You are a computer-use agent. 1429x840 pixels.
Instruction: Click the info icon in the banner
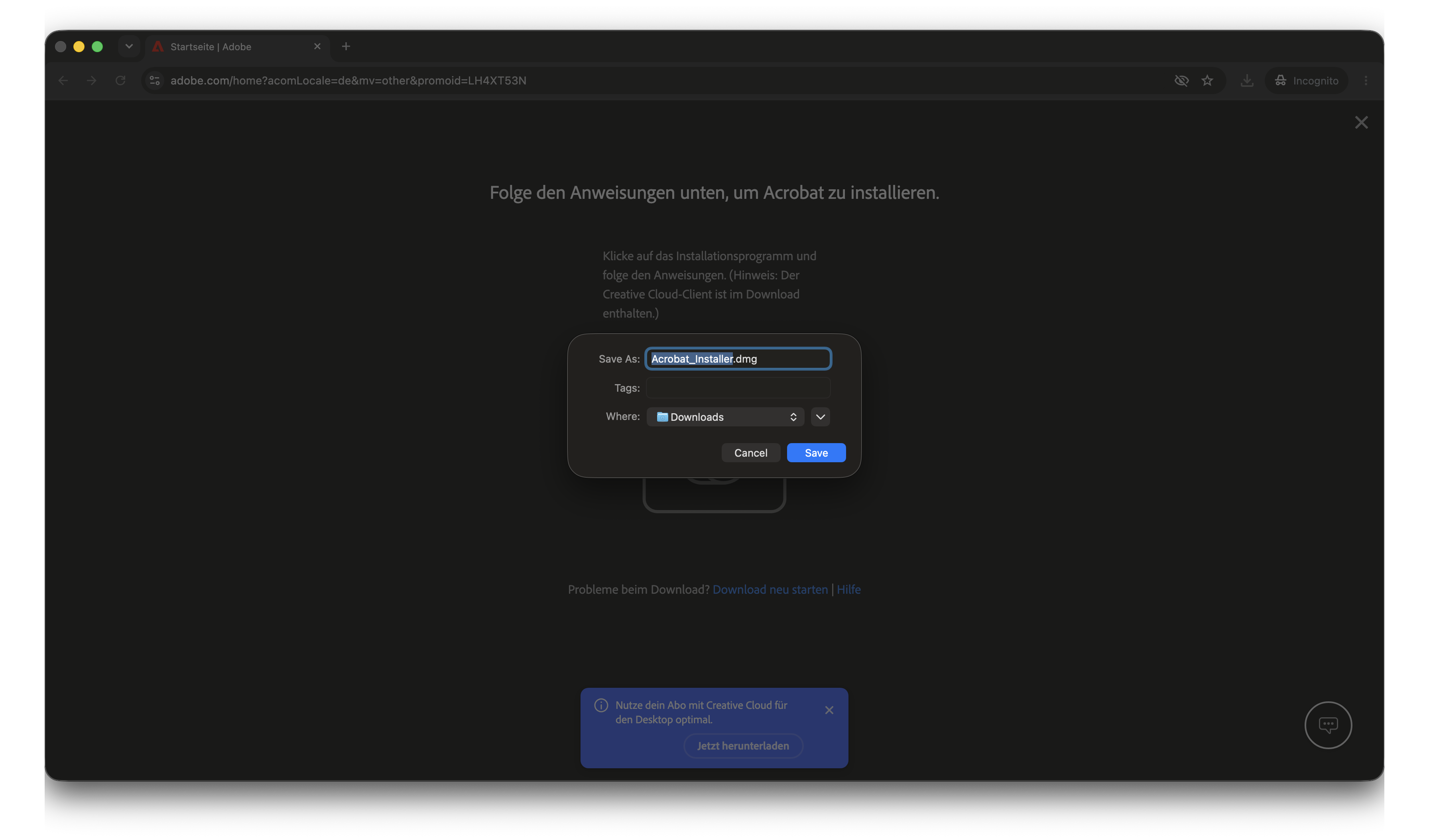click(601, 705)
